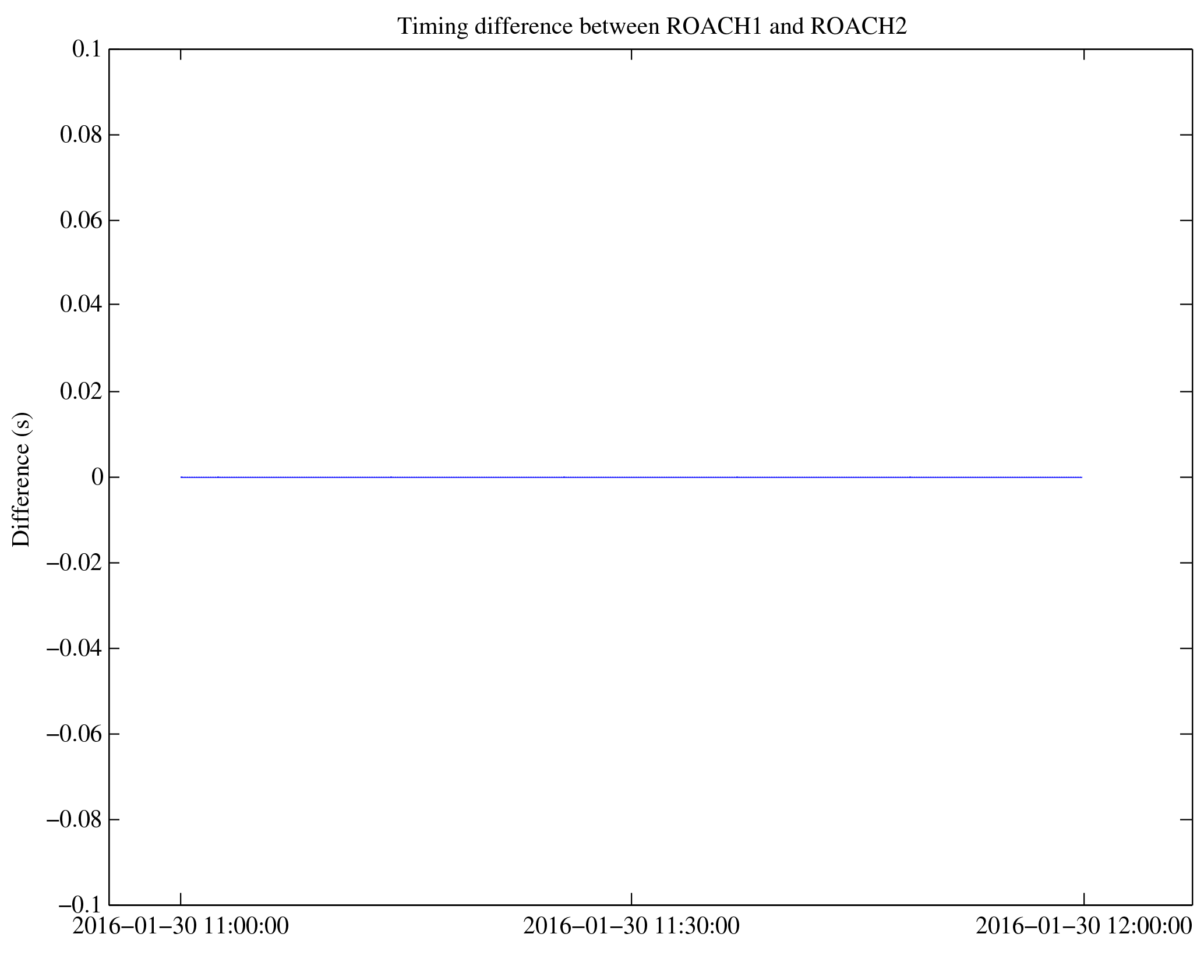Click the 0.02 y-axis tick label
This screenshot has height=980, width=1204.
(x=80, y=391)
